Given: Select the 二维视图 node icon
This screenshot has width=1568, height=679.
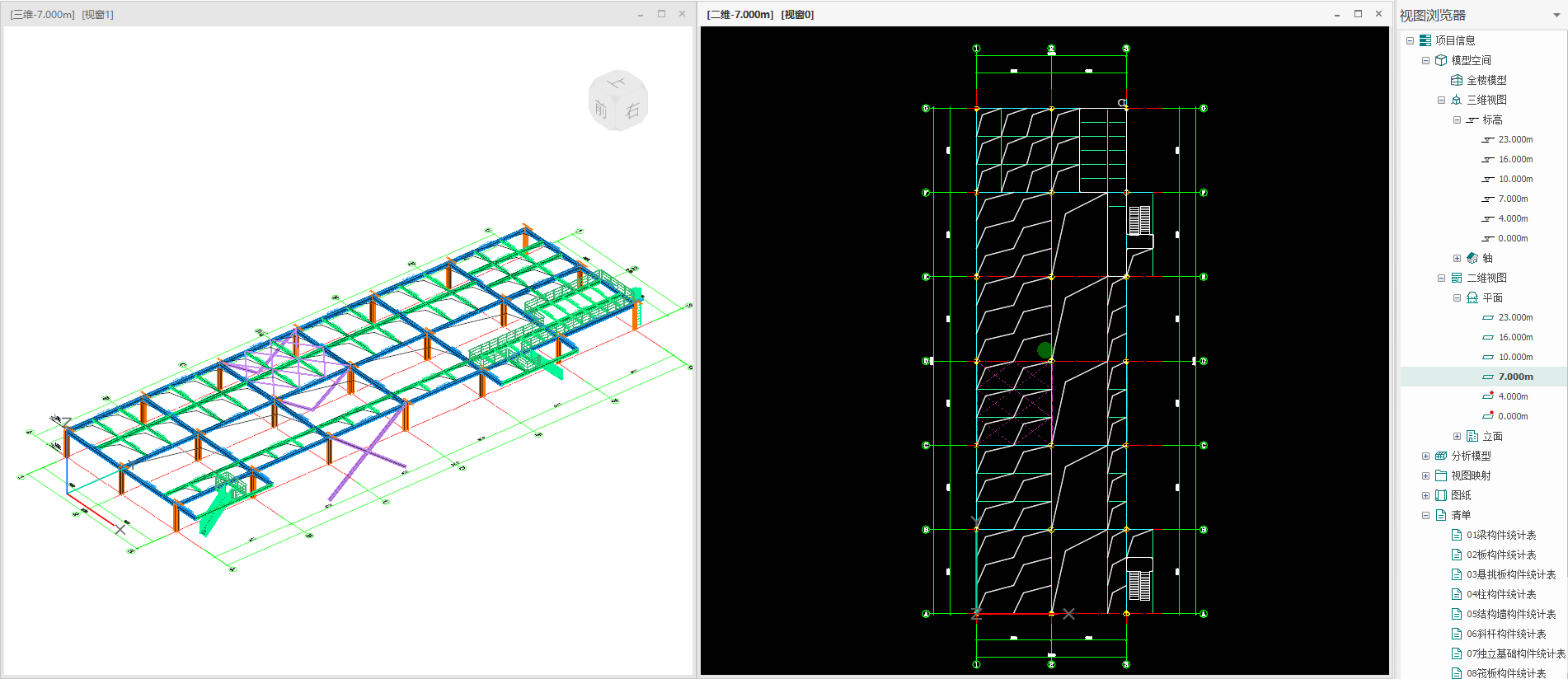Looking at the screenshot, I should coord(1457,278).
